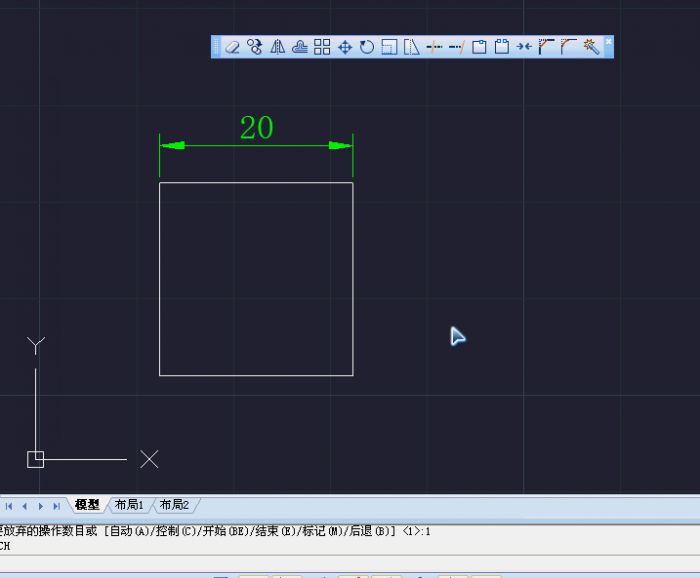Pick the Offset tool
700x578 pixels.
tap(299, 47)
